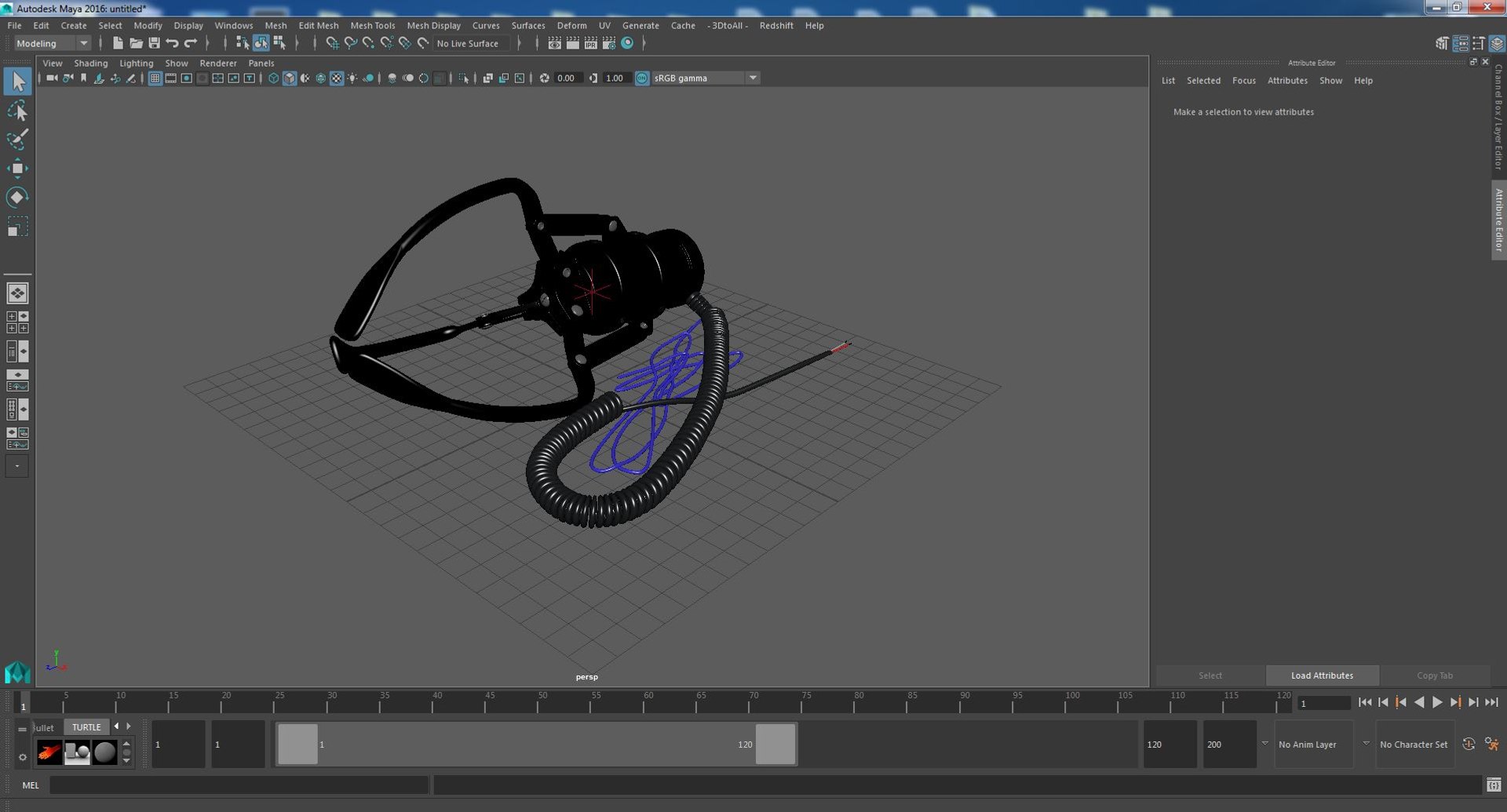Activate the Move tool
Viewport: 1507px width, 812px height.
coord(17,169)
